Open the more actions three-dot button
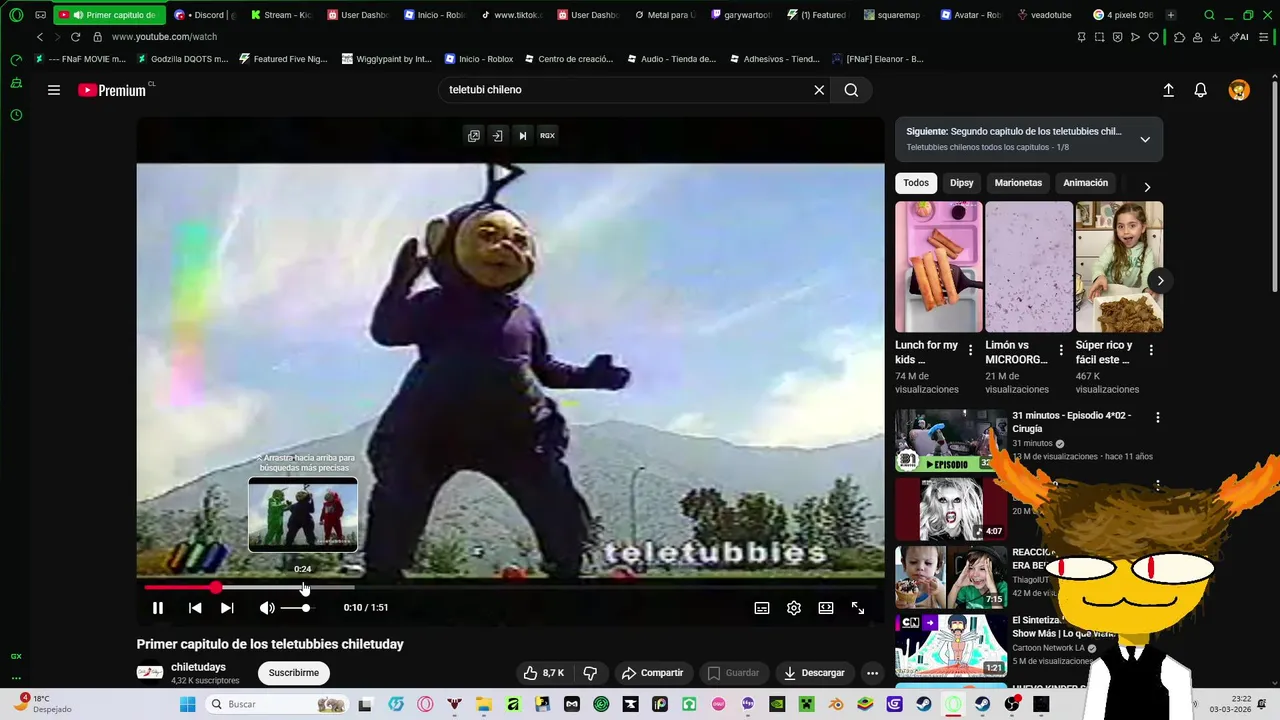The image size is (1280, 720). tap(872, 673)
